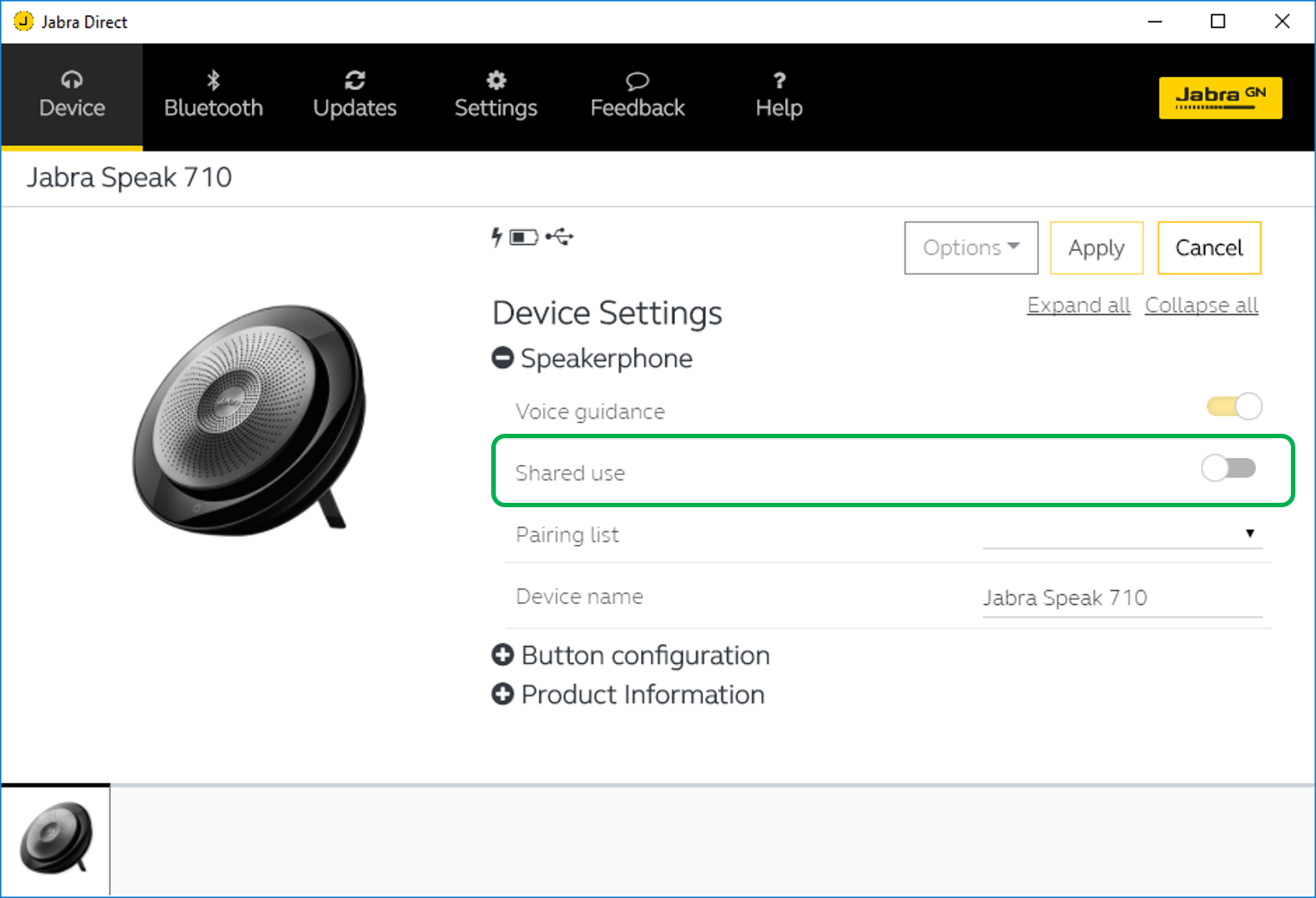Open the Options dropdown menu
1316x898 pixels.
click(x=971, y=248)
